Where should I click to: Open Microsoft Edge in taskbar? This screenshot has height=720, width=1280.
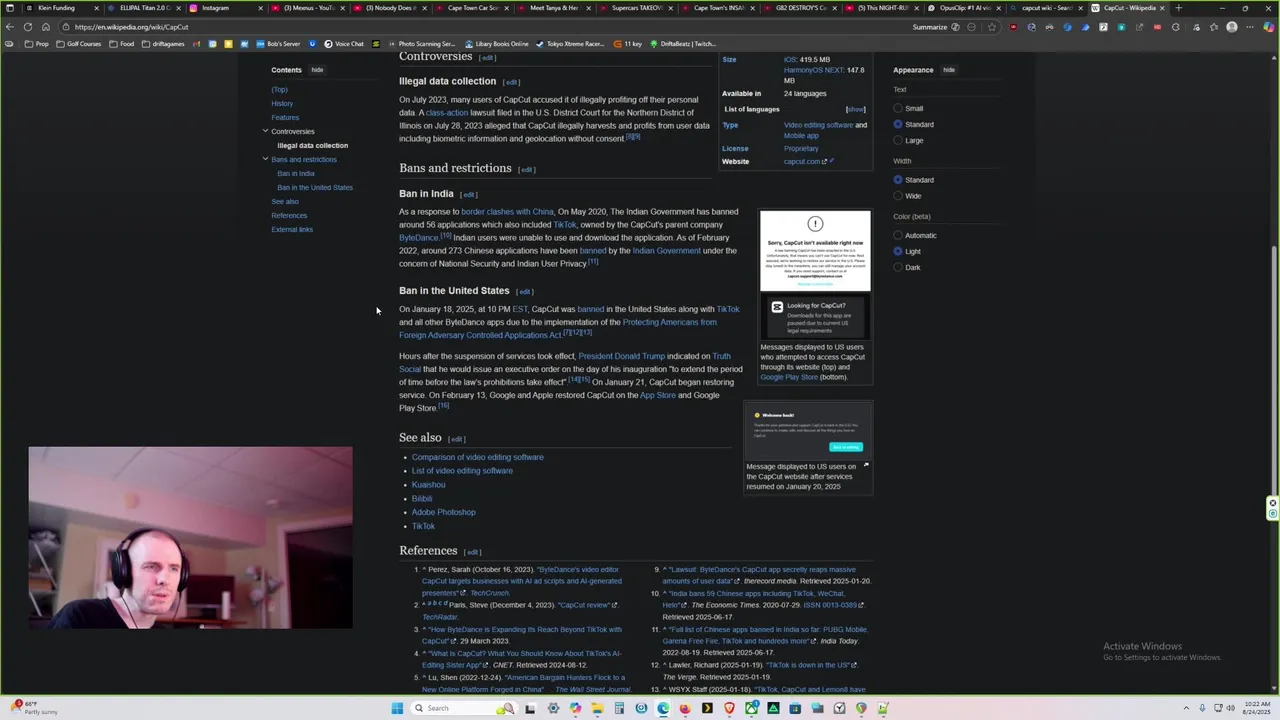click(663, 708)
